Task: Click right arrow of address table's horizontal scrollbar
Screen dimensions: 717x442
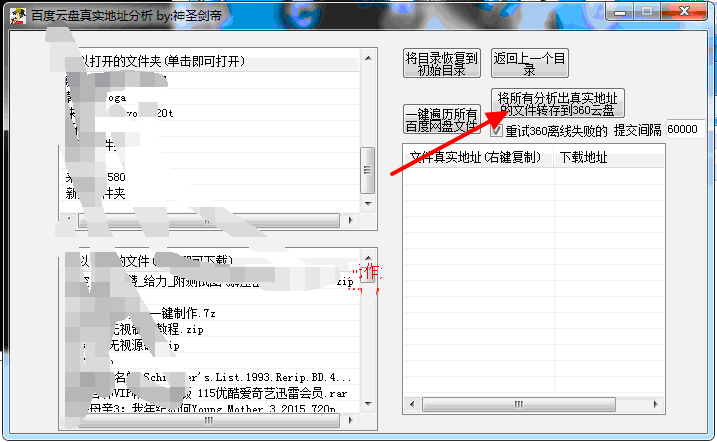Action: [x=656, y=405]
